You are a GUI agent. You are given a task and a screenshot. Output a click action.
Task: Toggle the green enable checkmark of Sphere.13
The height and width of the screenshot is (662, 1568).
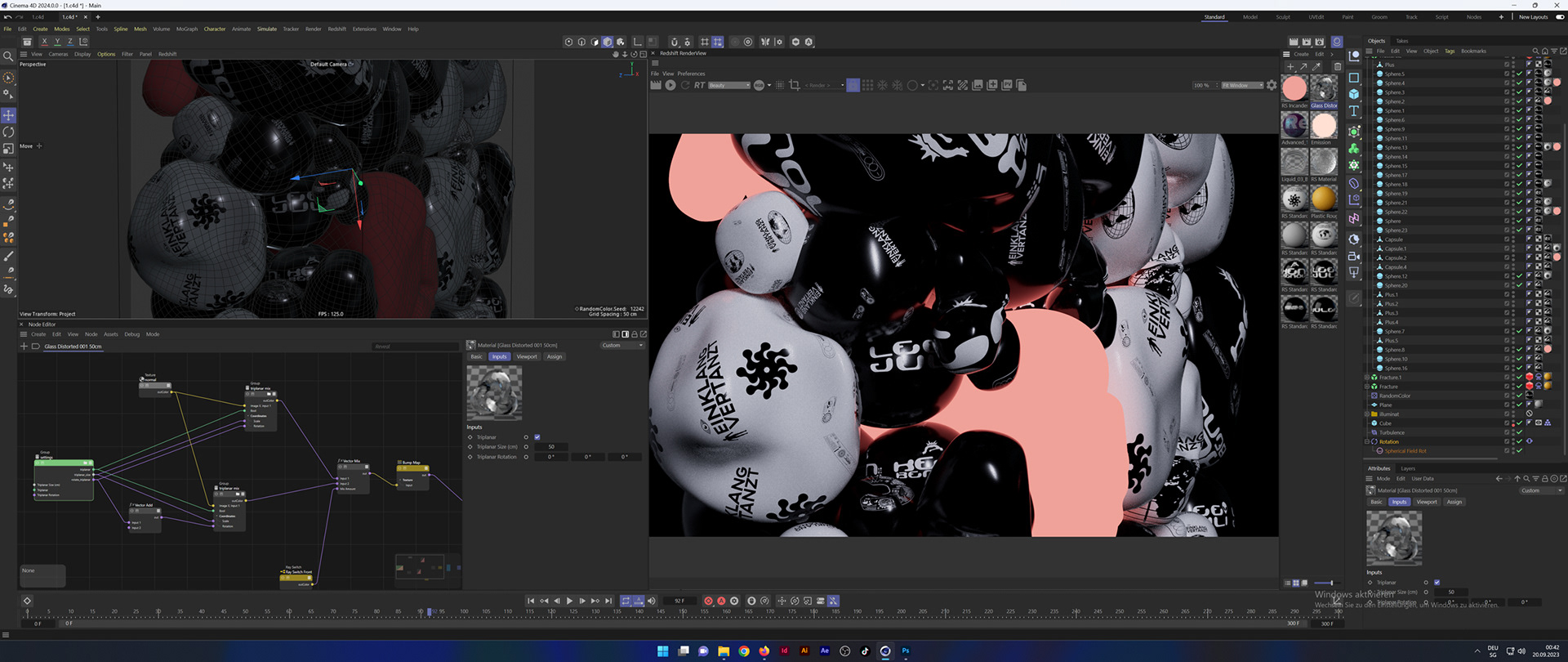click(1520, 147)
